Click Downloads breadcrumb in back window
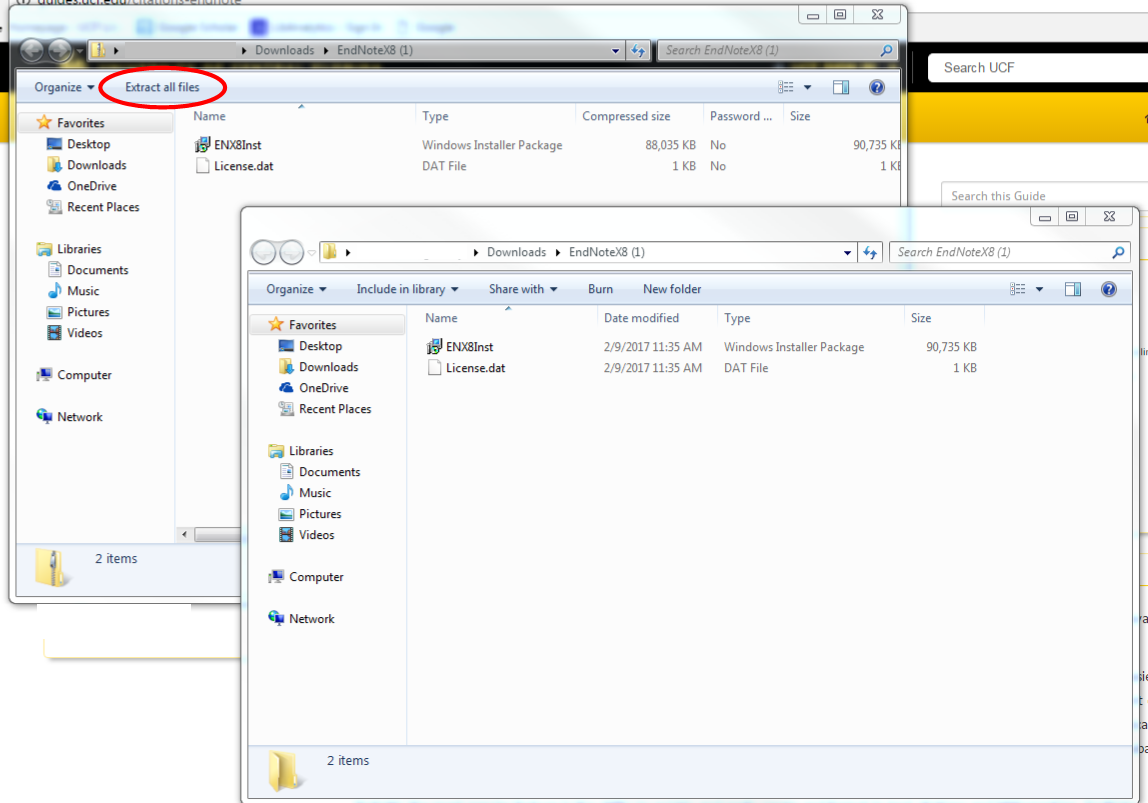The image size is (1148, 803). (x=284, y=51)
